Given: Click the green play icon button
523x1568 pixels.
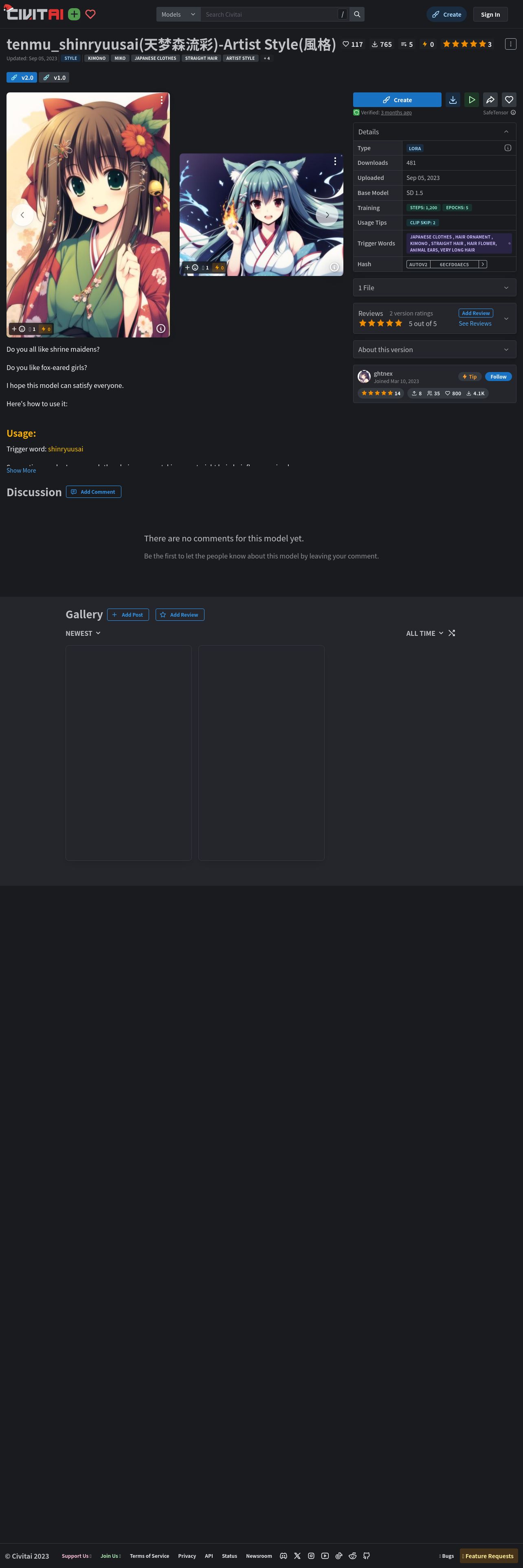Looking at the screenshot, I should tap(472, 100).
